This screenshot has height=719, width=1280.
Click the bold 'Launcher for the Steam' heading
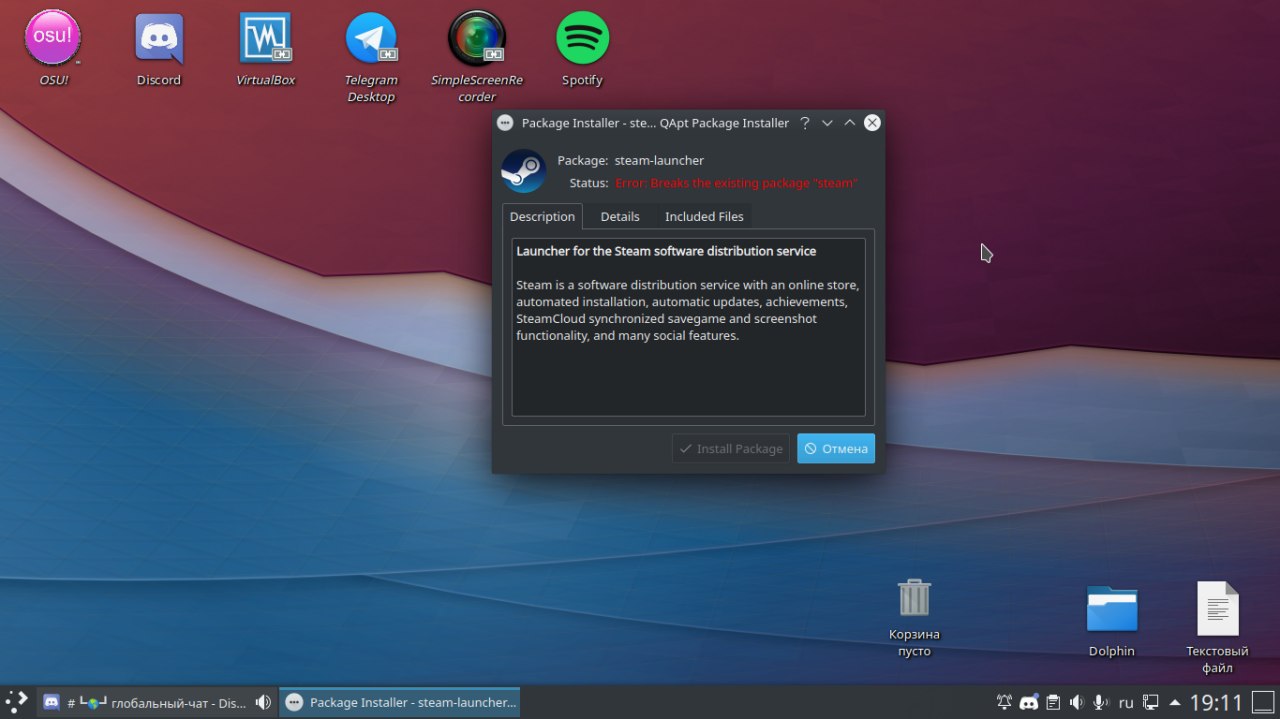pos(666,251)
